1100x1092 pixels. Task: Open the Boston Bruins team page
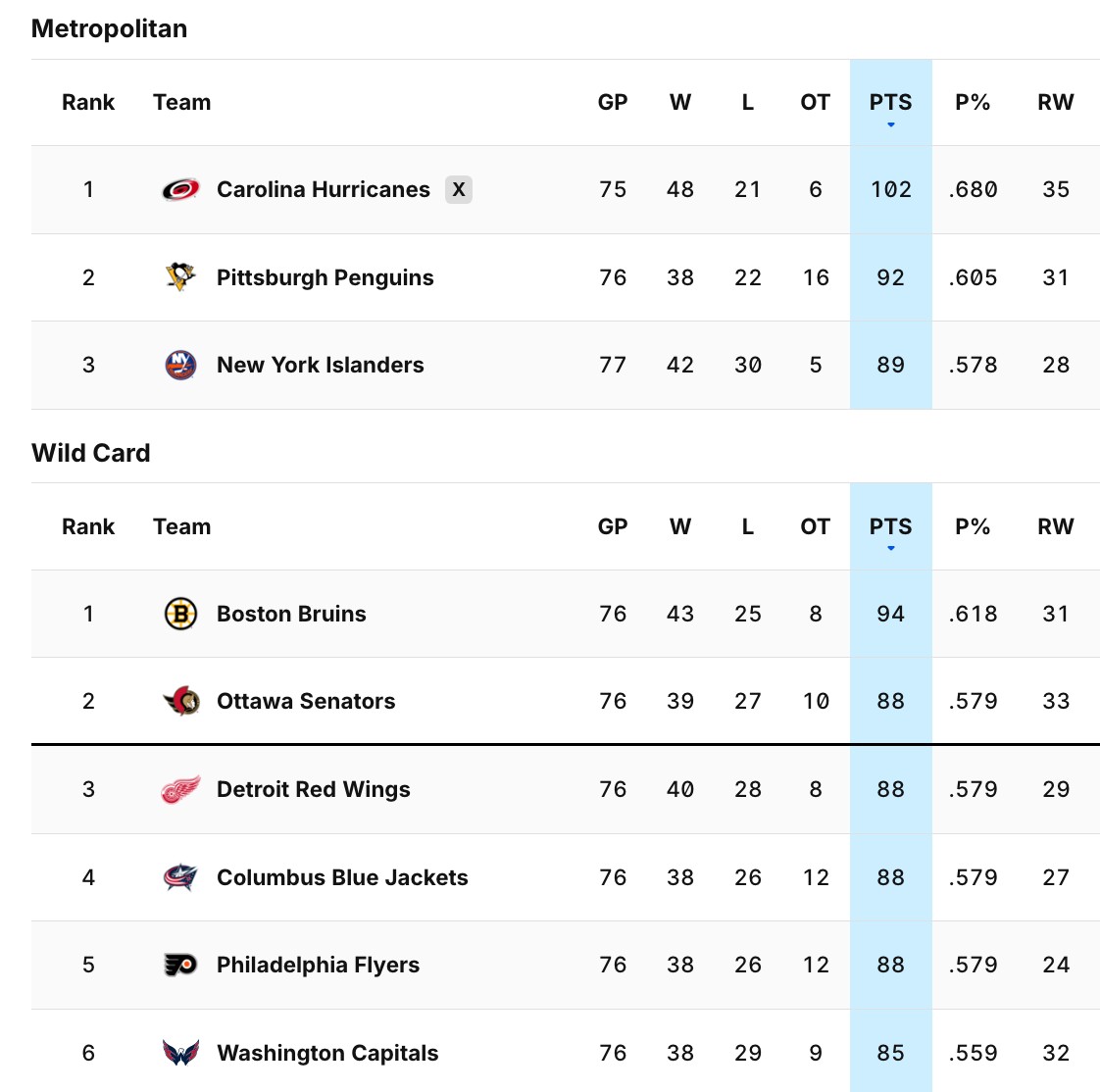coord(291,614)
